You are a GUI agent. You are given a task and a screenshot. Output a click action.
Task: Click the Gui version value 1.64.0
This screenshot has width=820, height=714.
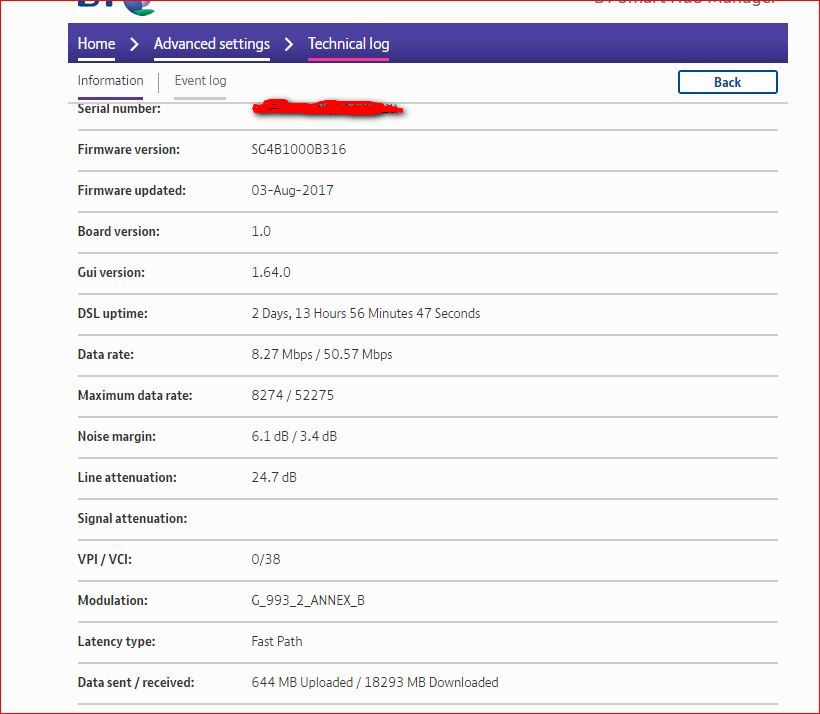tap(271, 272)
